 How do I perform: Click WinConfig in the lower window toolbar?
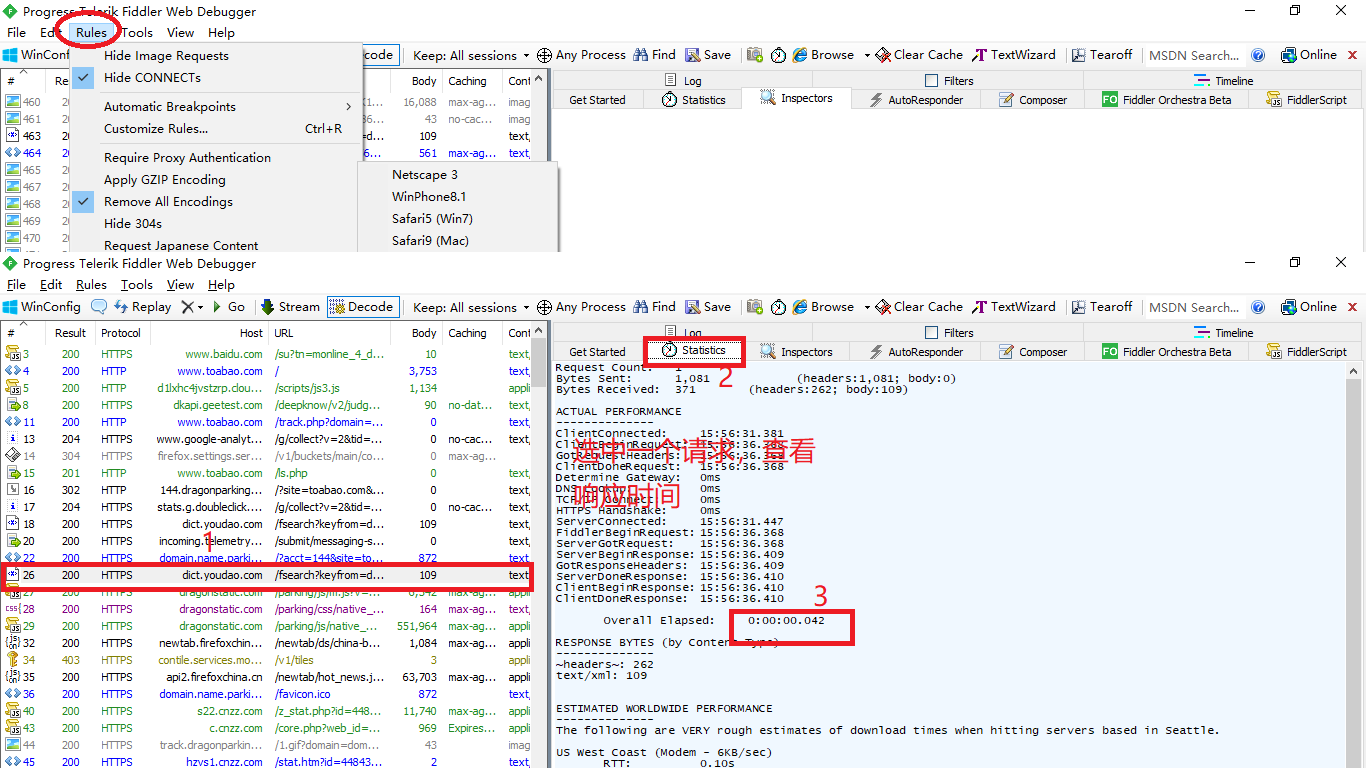pyautogui.click(x=42, y=307)
